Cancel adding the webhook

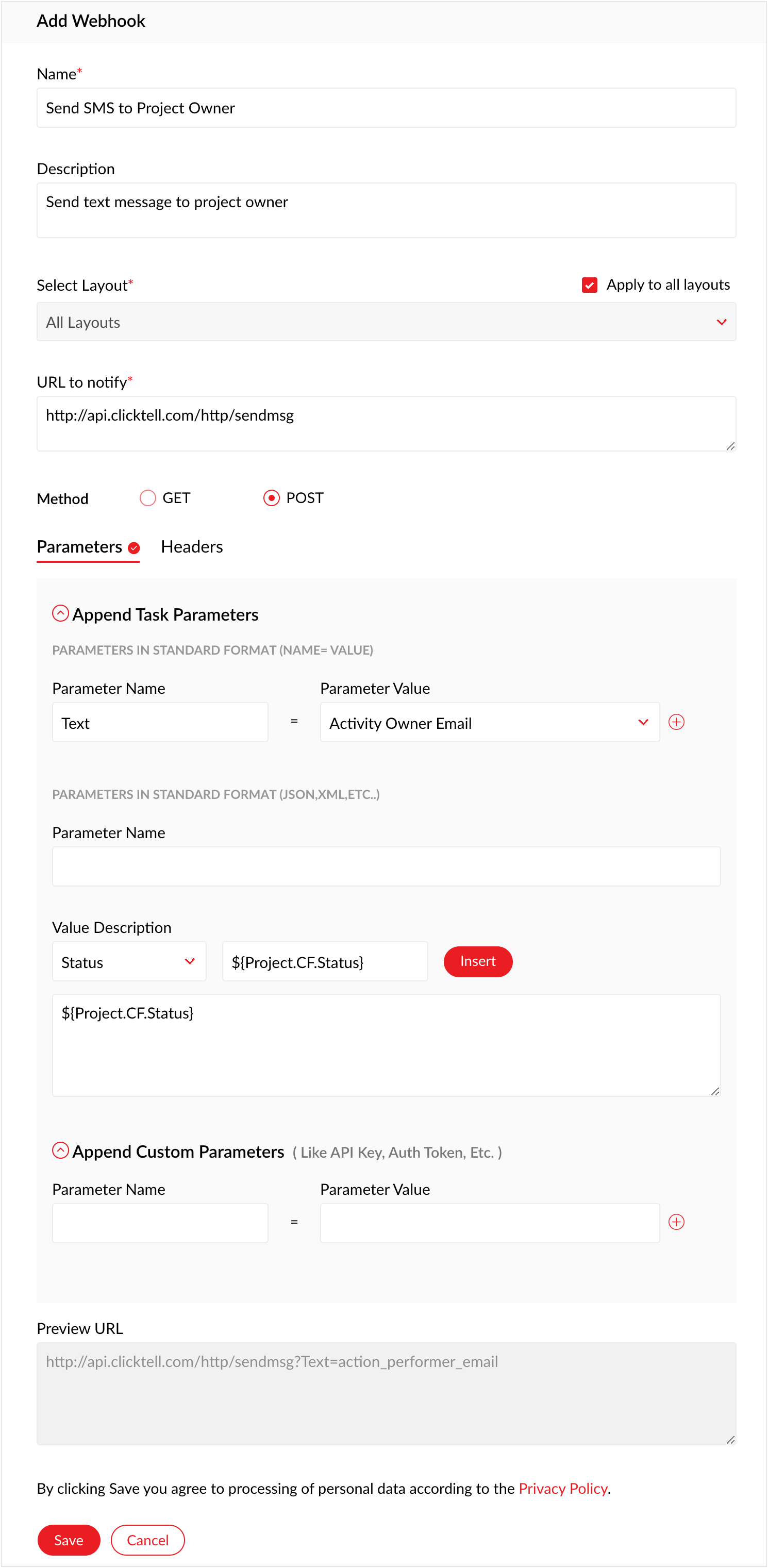147,1540
